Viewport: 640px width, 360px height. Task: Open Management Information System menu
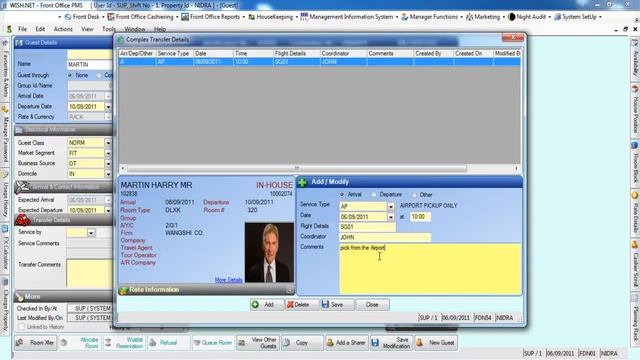[x=349, y=17]
